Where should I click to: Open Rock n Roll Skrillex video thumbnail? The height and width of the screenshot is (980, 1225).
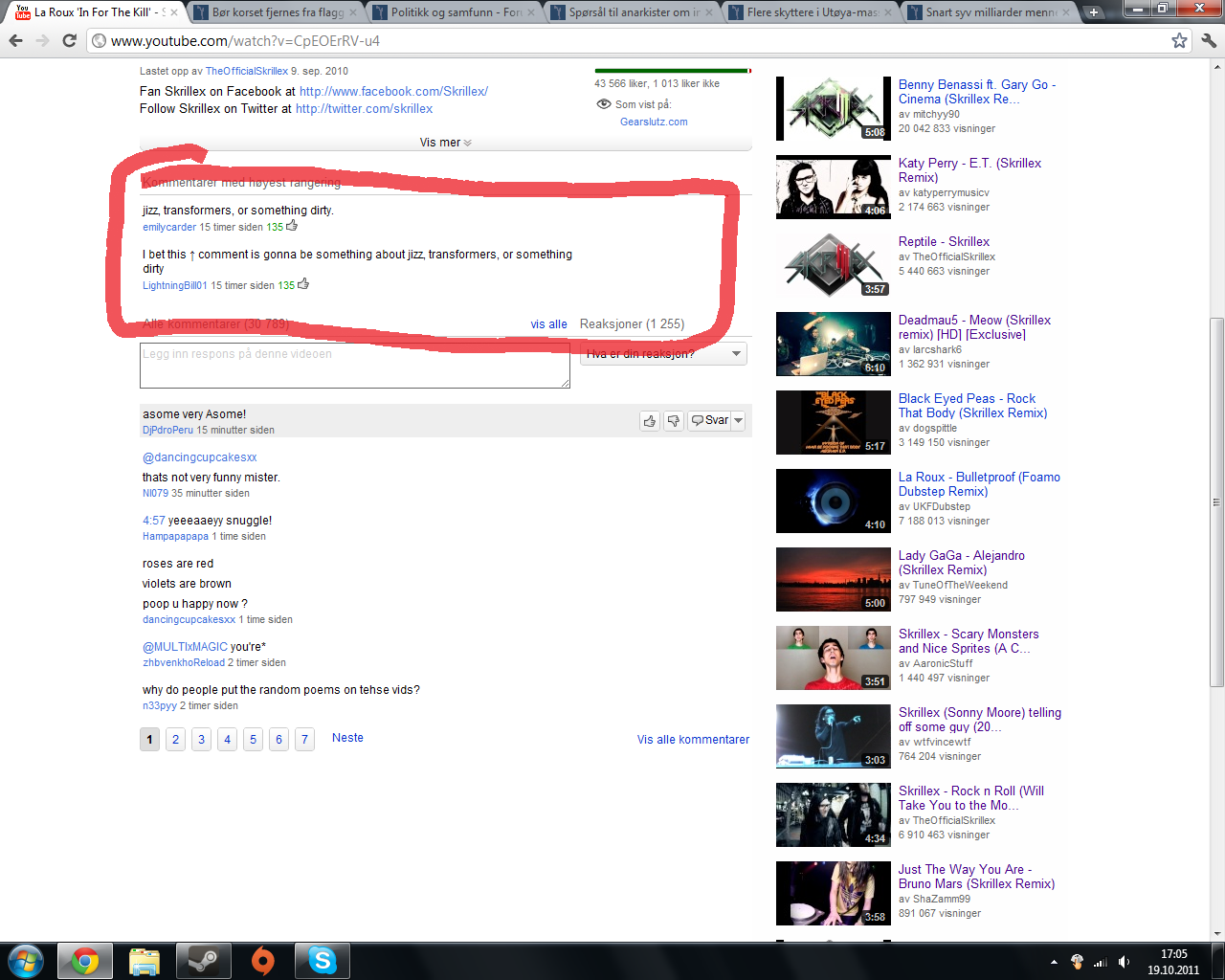(834, 814)
